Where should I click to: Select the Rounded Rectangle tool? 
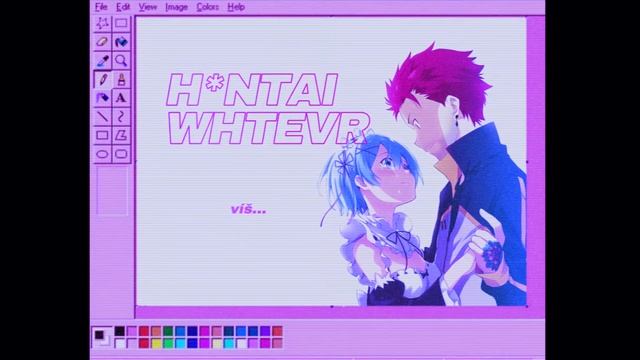pyautogui.click(x=121, y=154)
